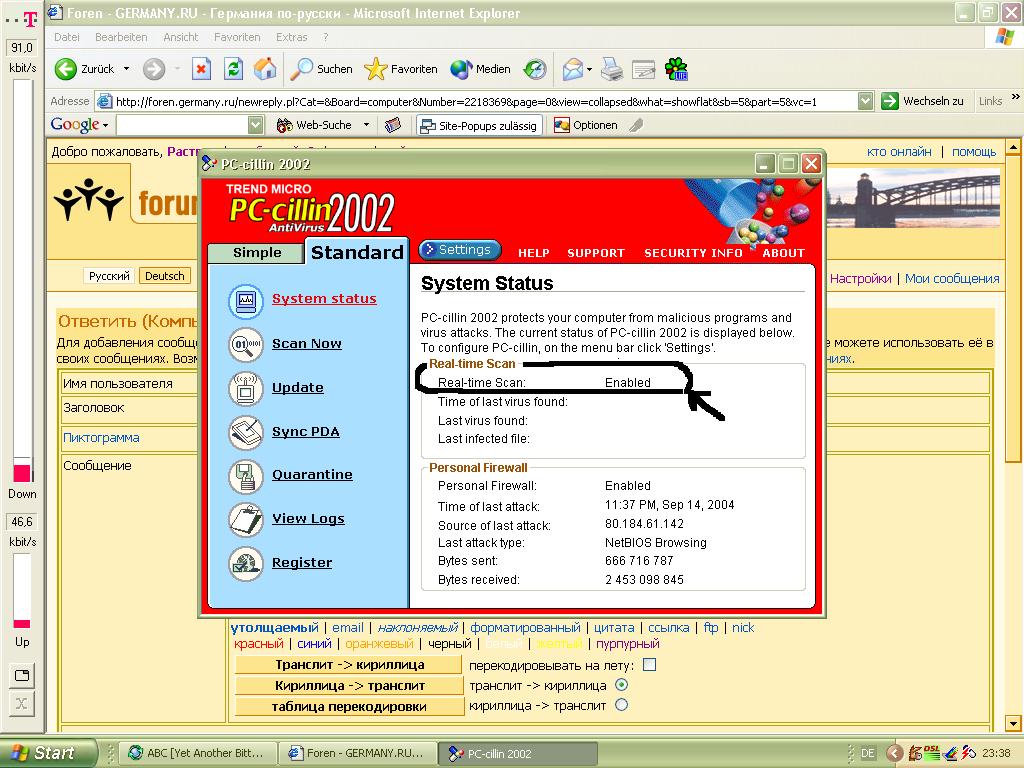Expand the Zurück back-button history arrow
The width and height of the screenshot is (1024, 768).
pos(126,69)
